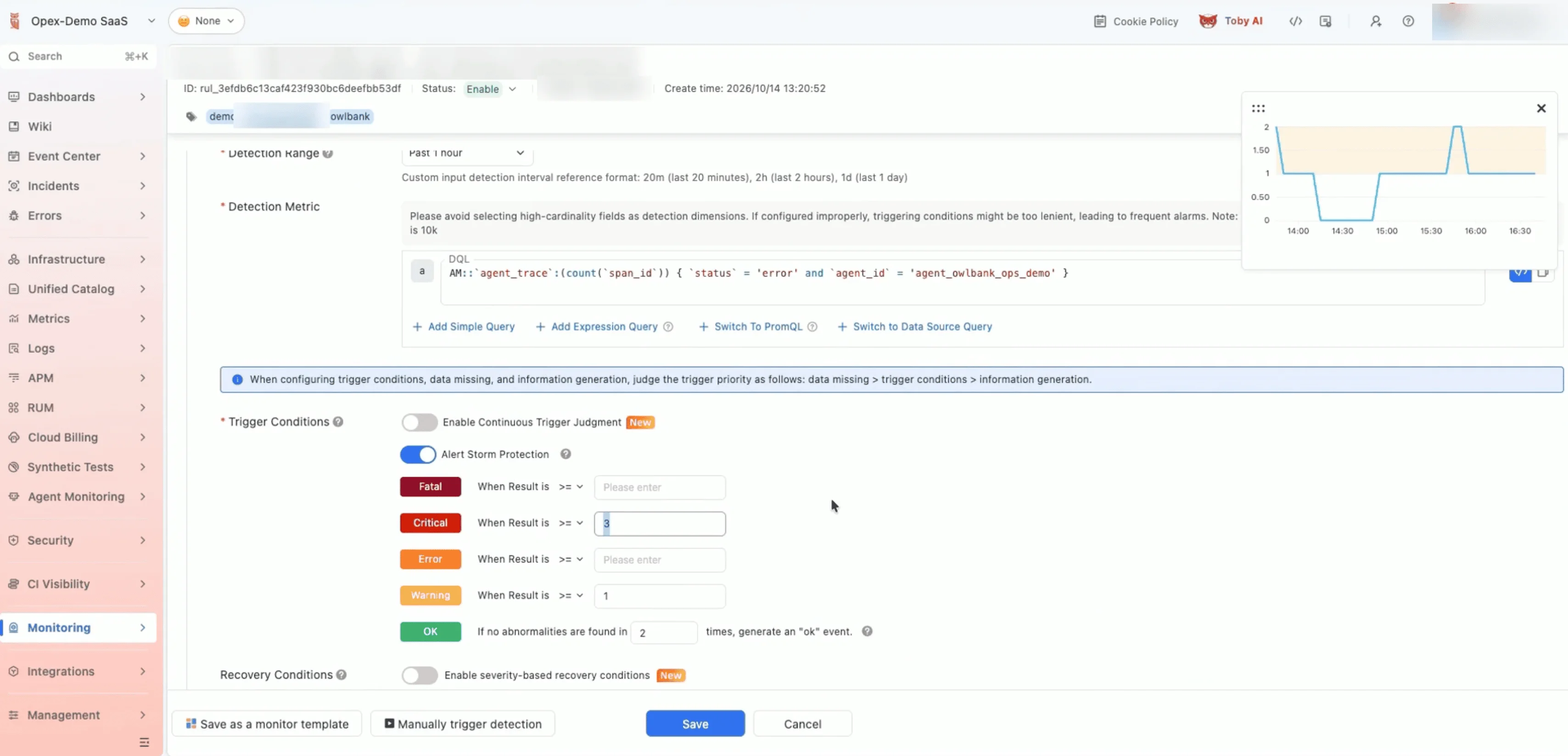Image resolution: width=1568 pixels, height=756 pixels.
Task: Open the Status Enable dropdown
Action: [491, 89]
